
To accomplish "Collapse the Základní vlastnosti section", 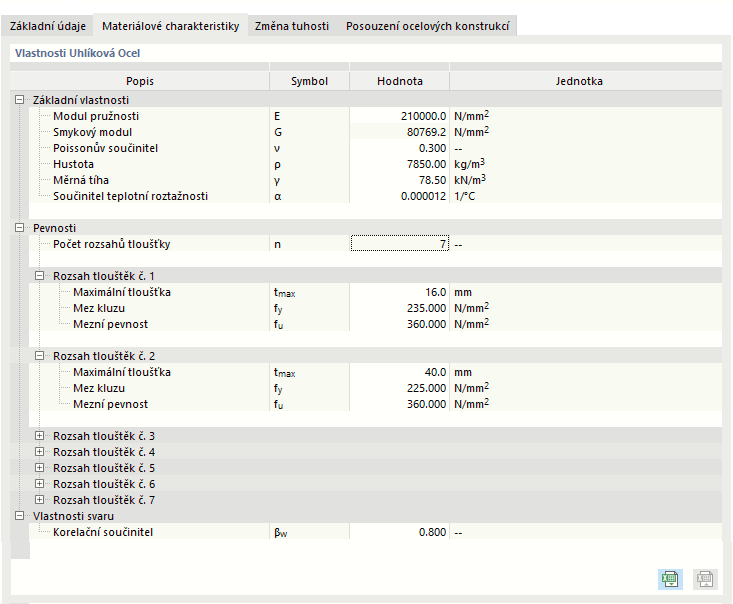I will [x=20, y=100].
